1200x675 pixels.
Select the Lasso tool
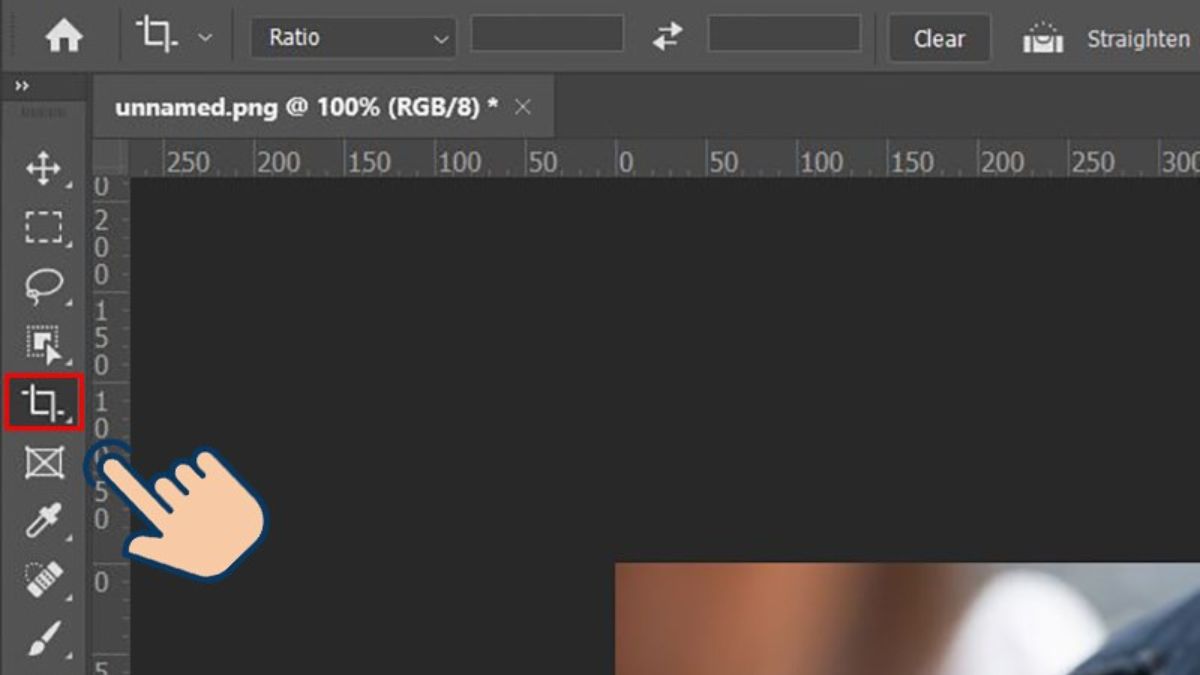43,287
